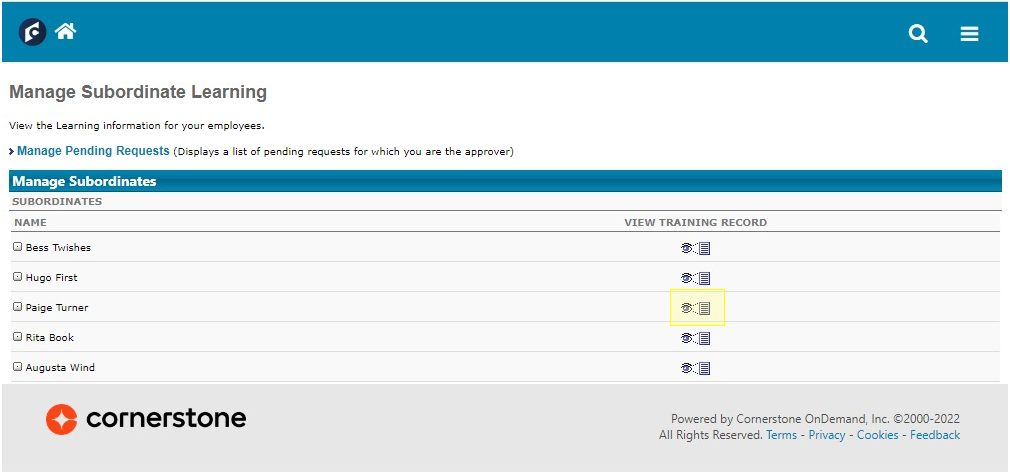Expand the Bess Twishes subordinate row
Screen dimensions: 1010x473
(17, 247)
